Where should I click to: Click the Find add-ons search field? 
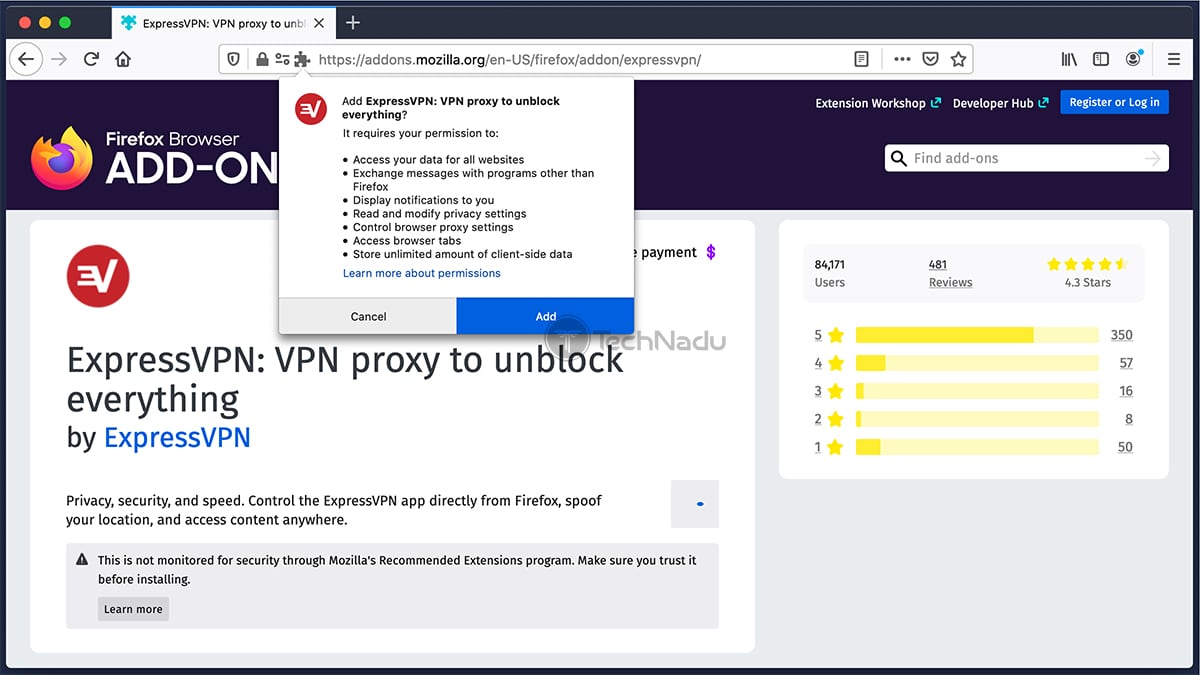coord(1026,158)
